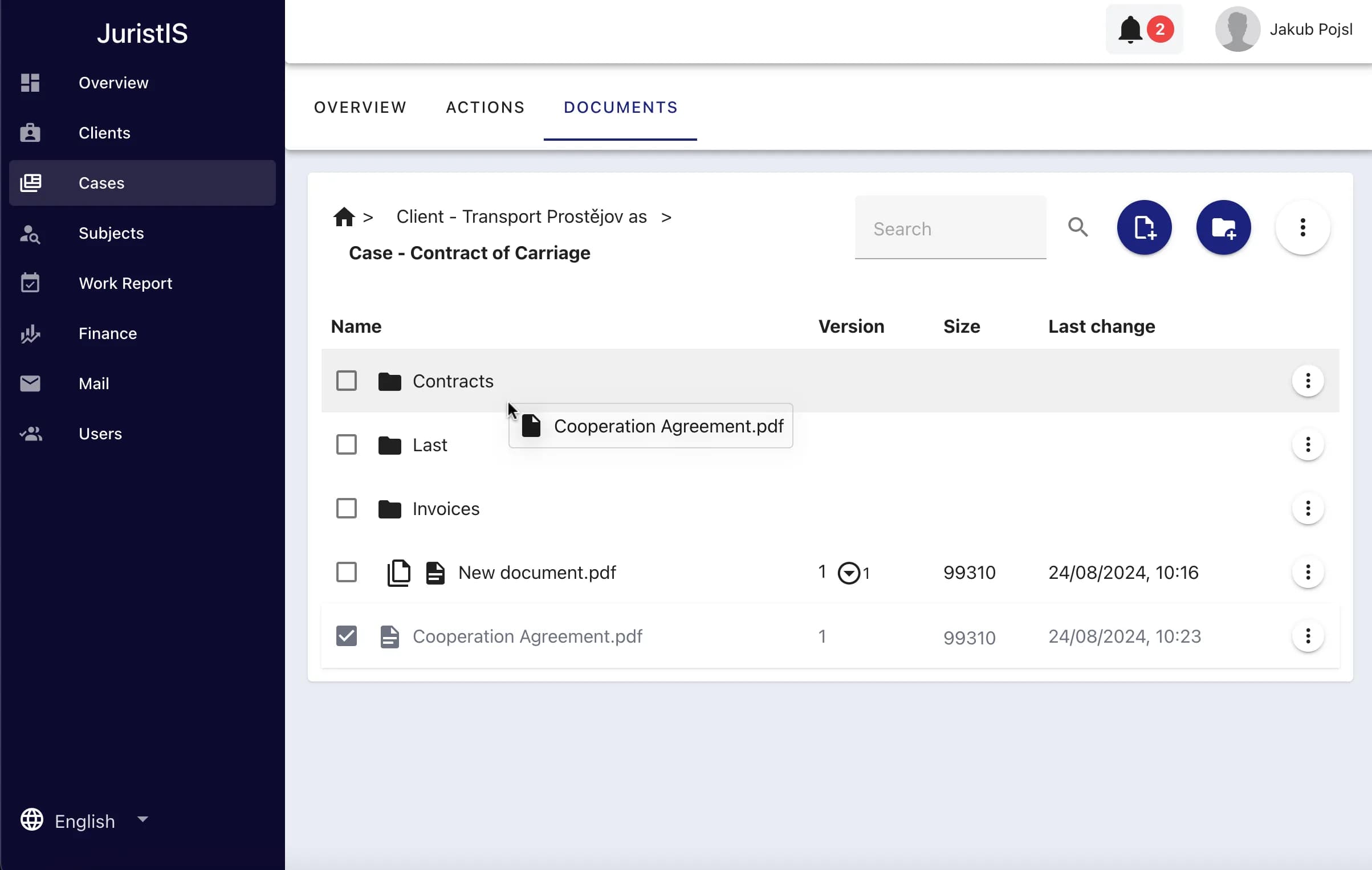Viewport: 1372px width, 870px height.
Task: Expand version history of New document.pdf
Action: tap(849, 573)
